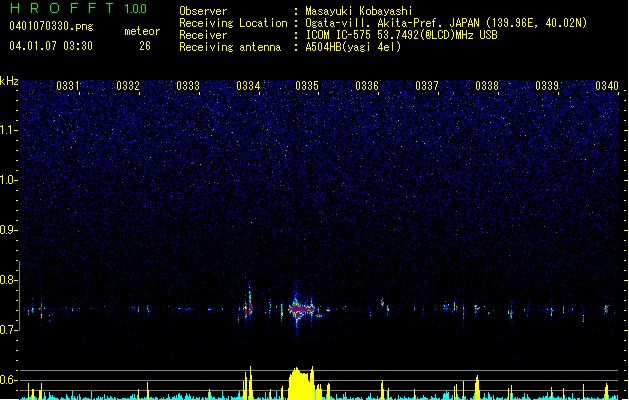629x400 pixels.
Task: Click the 0340 time marker
Action: 607,86
